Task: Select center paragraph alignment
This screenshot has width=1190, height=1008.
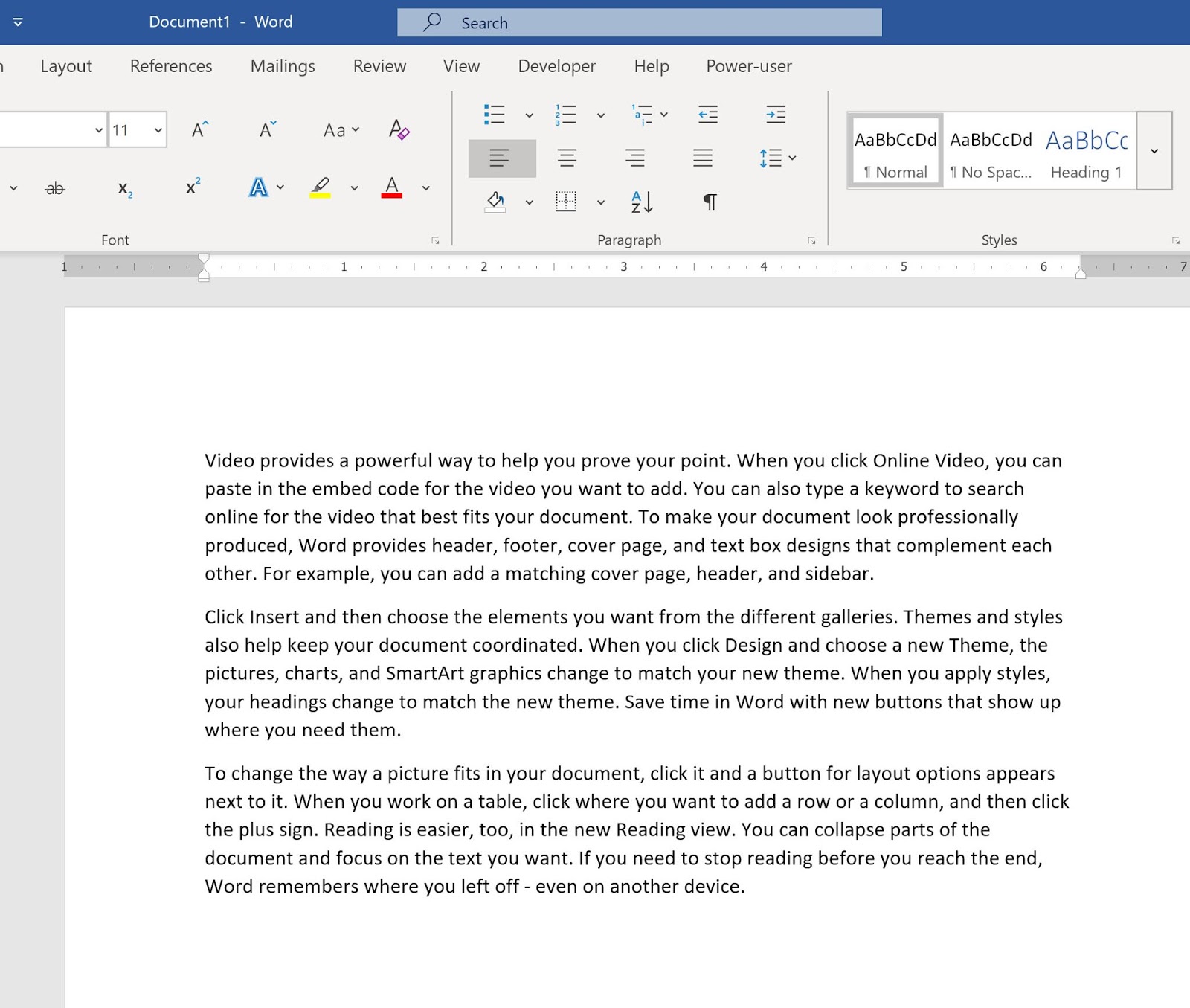Action: [x=567, y=157]
